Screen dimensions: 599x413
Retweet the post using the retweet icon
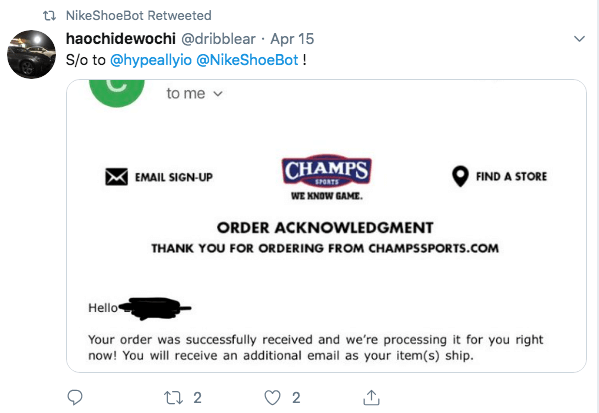[173, 398]
